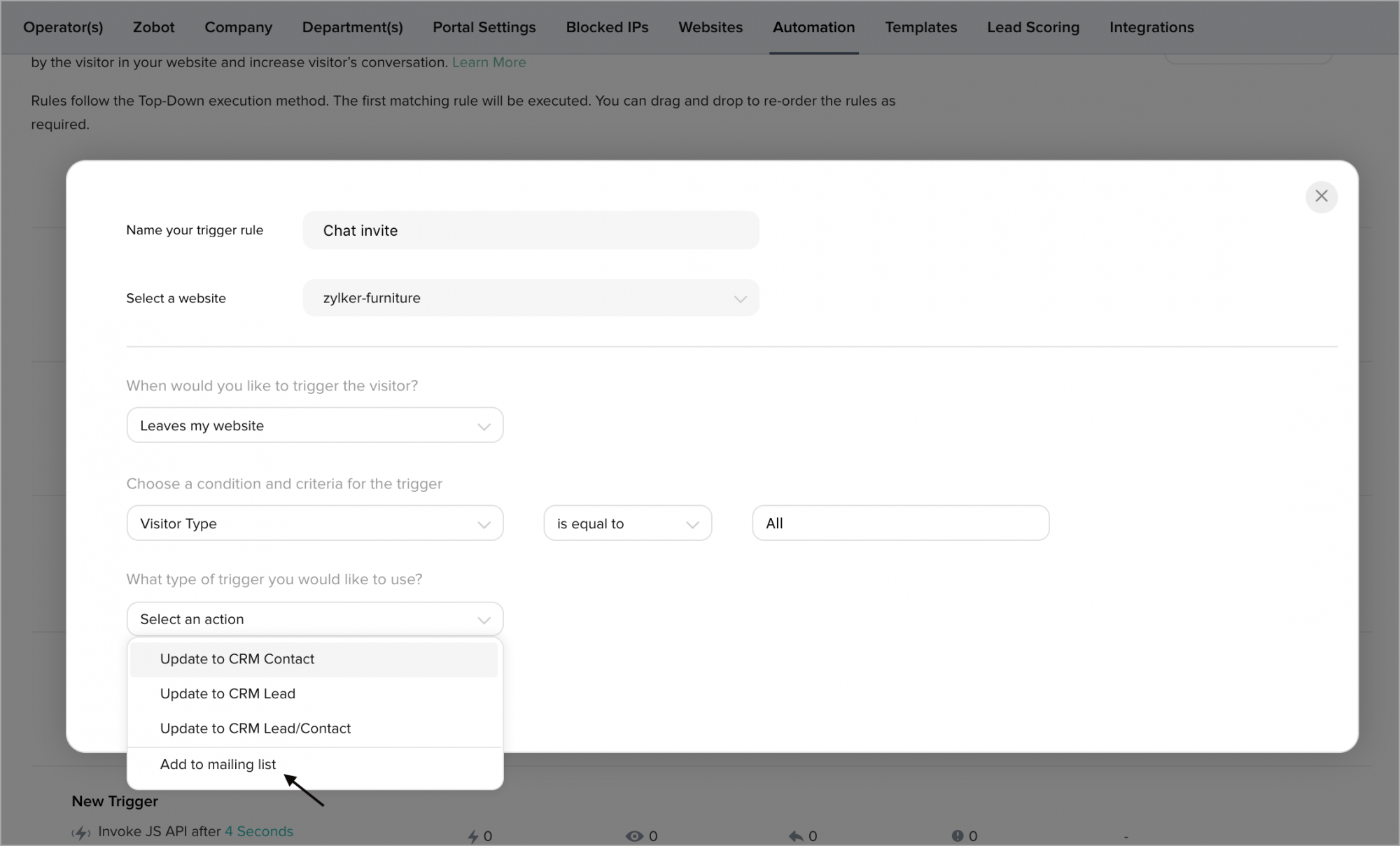This screenshot has height=846, width=1400.
Task: Click the exclamation missed count icon
Action: [x=957, y=836]
